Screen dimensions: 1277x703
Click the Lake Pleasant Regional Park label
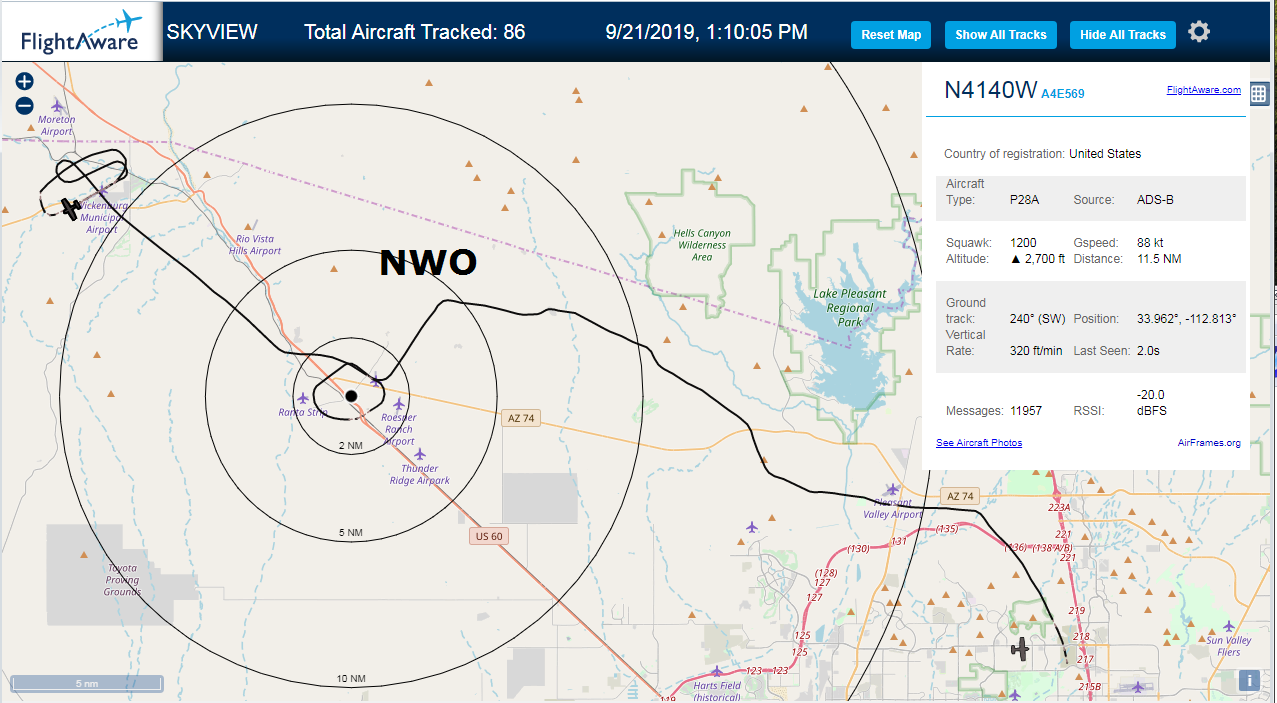tap(849, 308)
